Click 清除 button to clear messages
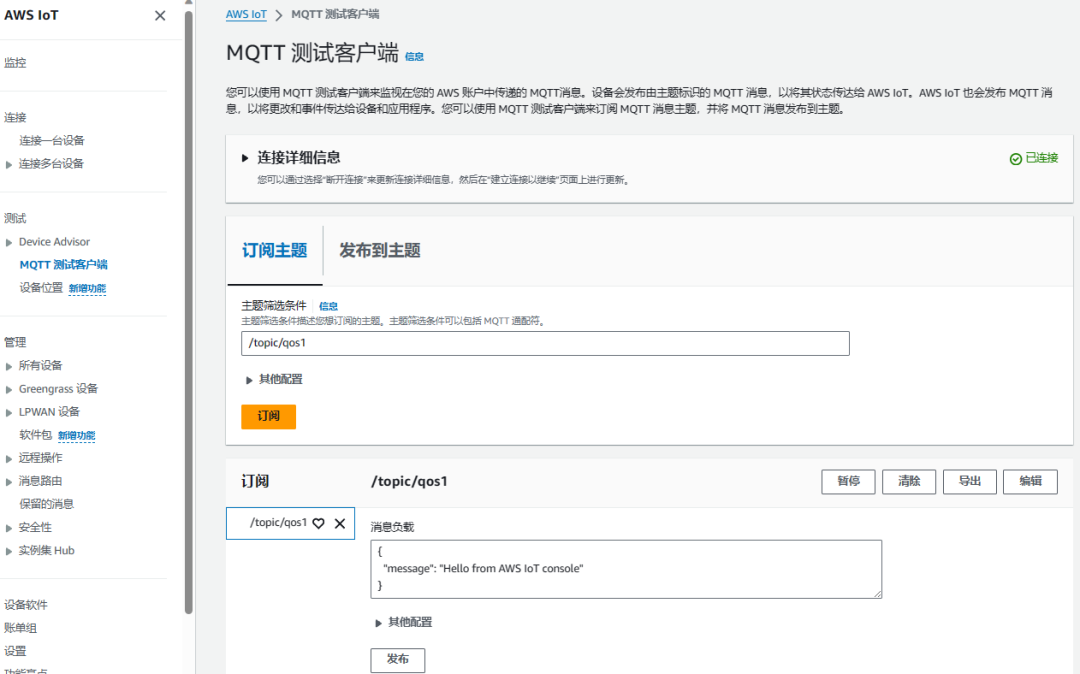The image size is (1080, 674). click(x=909, y=481)
